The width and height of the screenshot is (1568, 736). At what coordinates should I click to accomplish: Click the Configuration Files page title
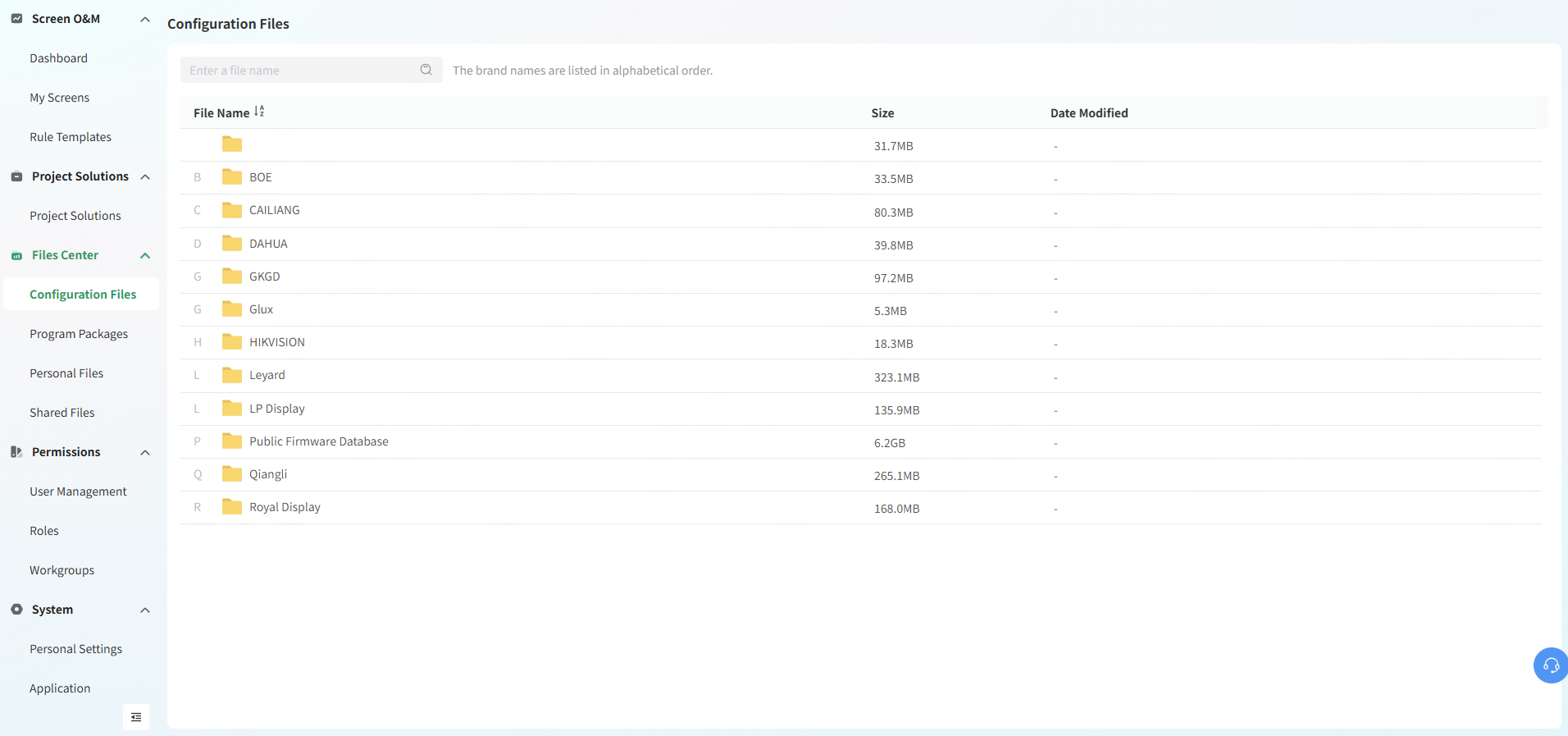pyautogui.click(x=228, y=24)
